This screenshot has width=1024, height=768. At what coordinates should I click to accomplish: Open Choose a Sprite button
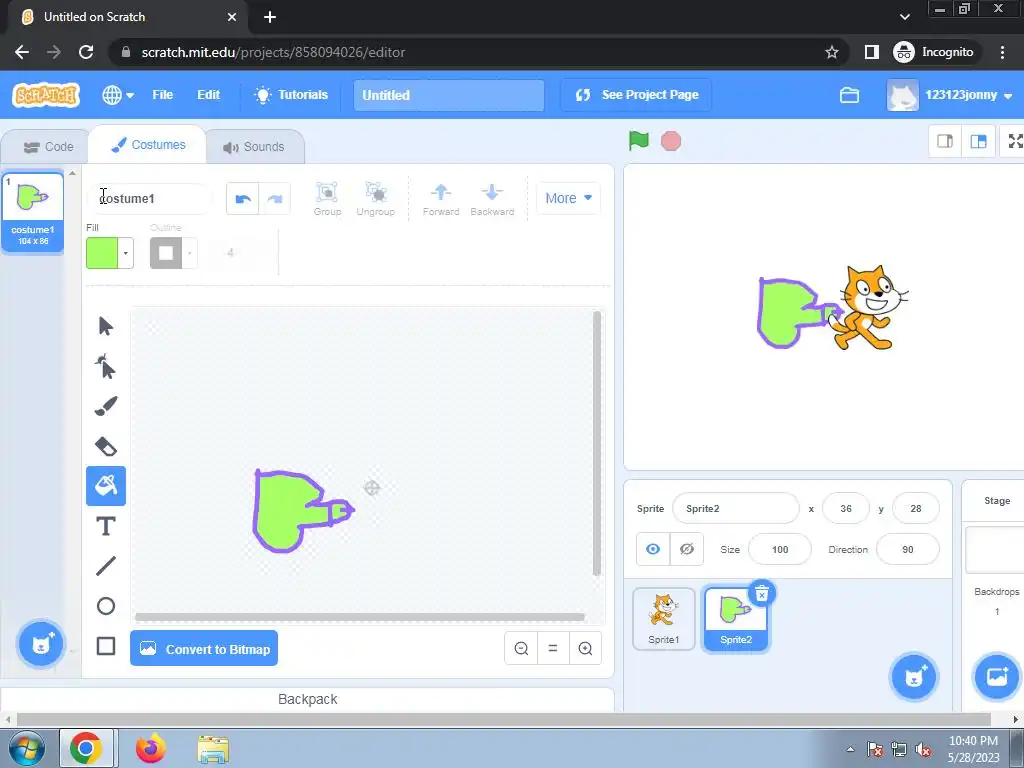(914, 677)
